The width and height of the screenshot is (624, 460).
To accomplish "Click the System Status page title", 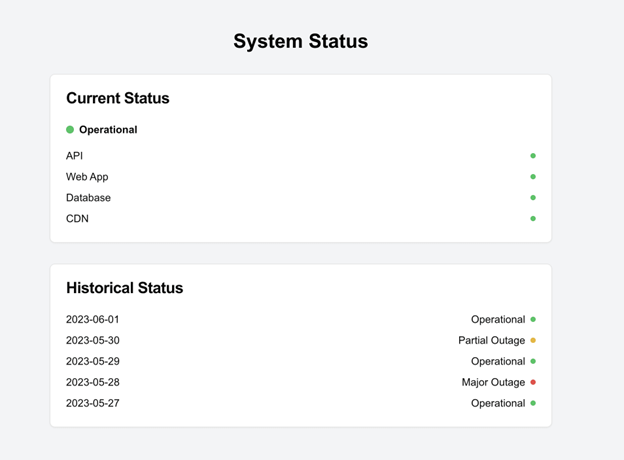I will pyautogui.click(x=301, y=42).
